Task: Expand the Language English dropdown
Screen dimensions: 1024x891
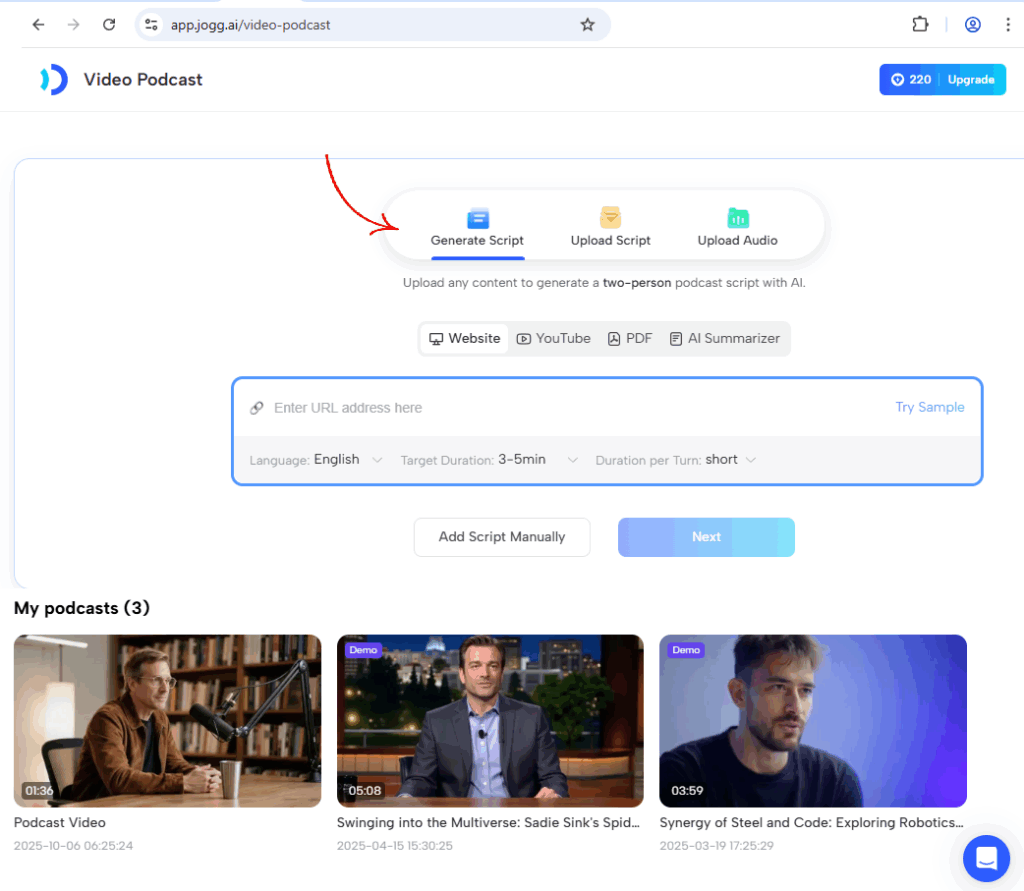Action: click(x=346, y=460)
